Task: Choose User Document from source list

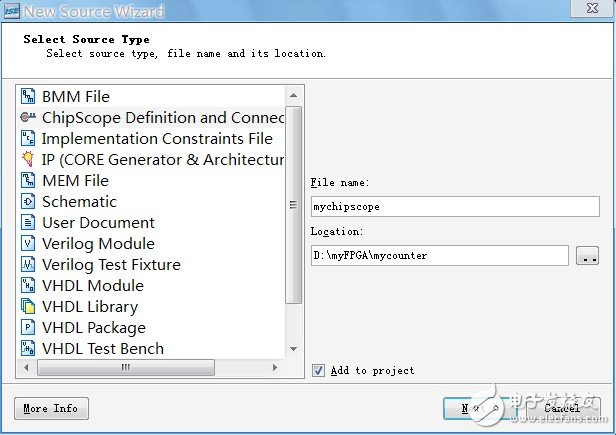Action: point(98,223)
